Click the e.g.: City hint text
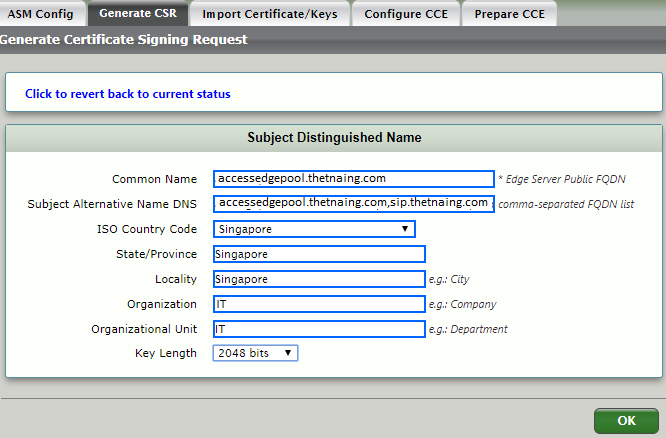 449,280
